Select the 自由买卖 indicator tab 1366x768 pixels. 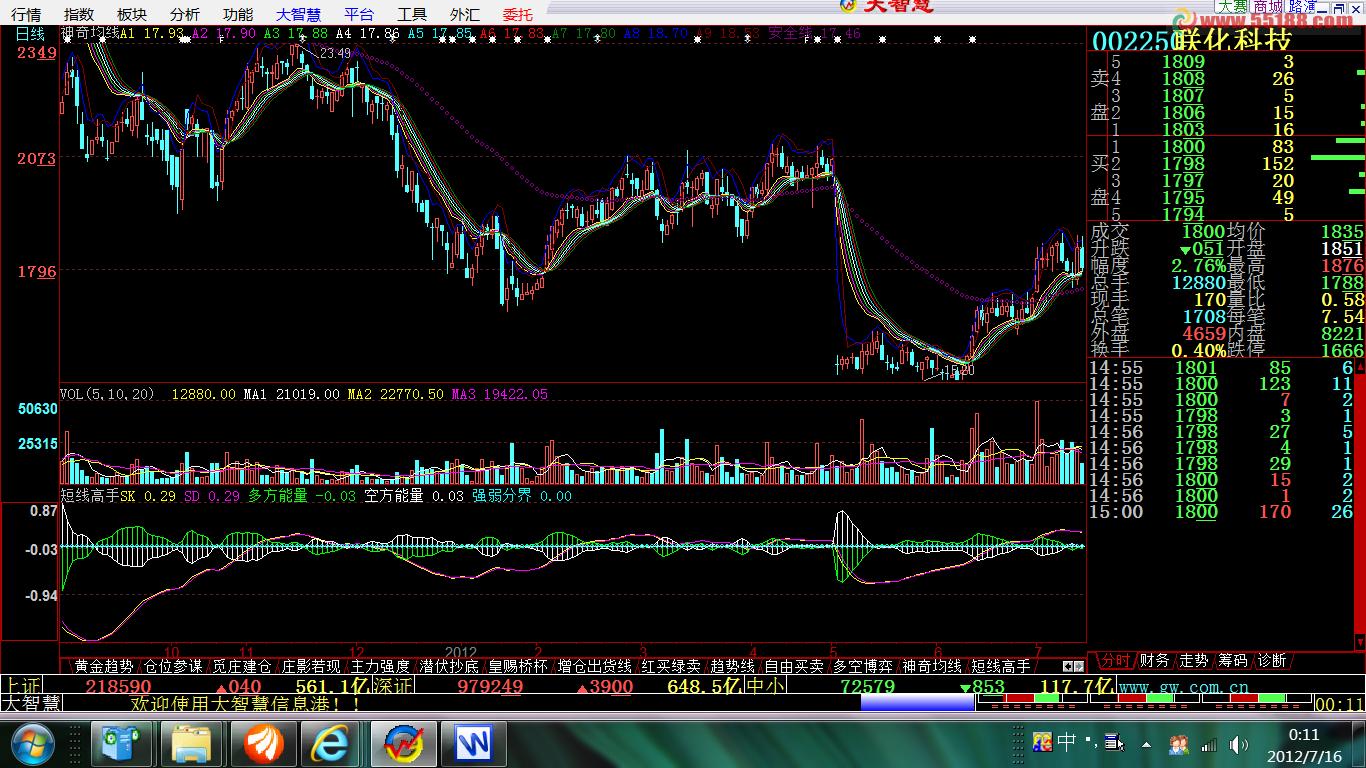[794, 666]
